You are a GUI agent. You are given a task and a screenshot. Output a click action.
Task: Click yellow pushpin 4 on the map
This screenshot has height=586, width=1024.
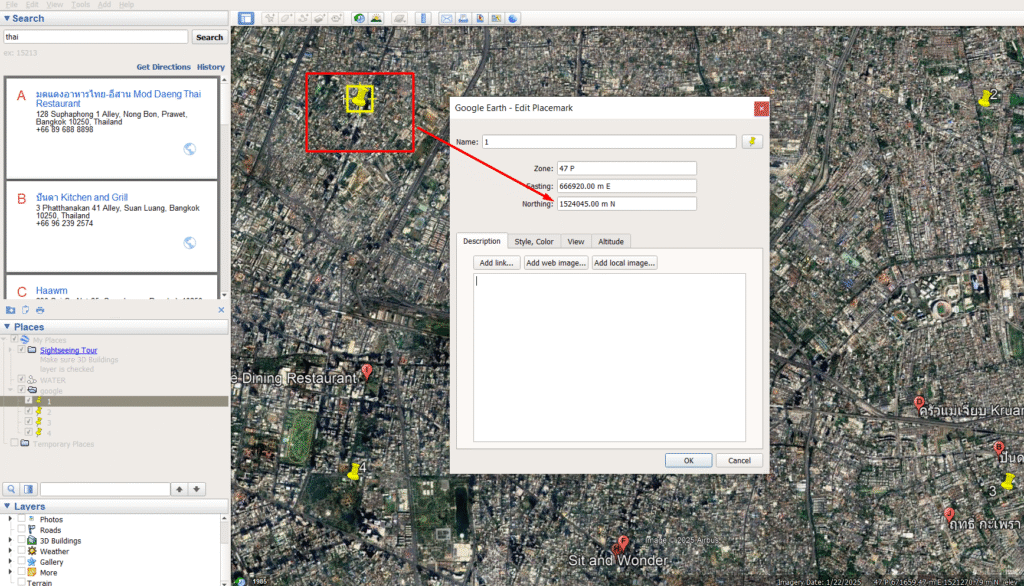354,472
